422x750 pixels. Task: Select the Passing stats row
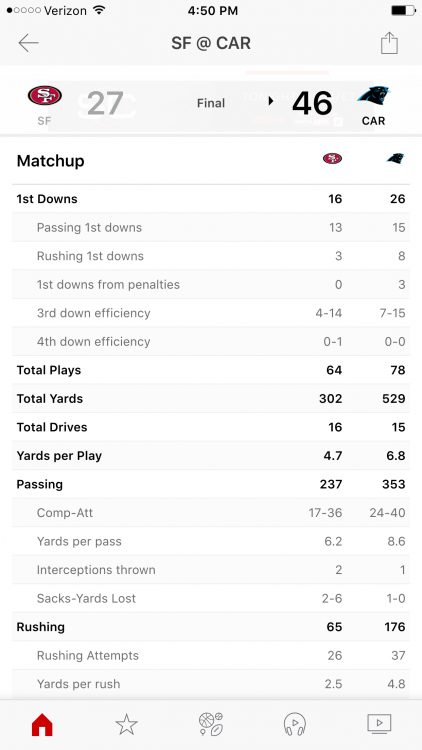(211, 484)
